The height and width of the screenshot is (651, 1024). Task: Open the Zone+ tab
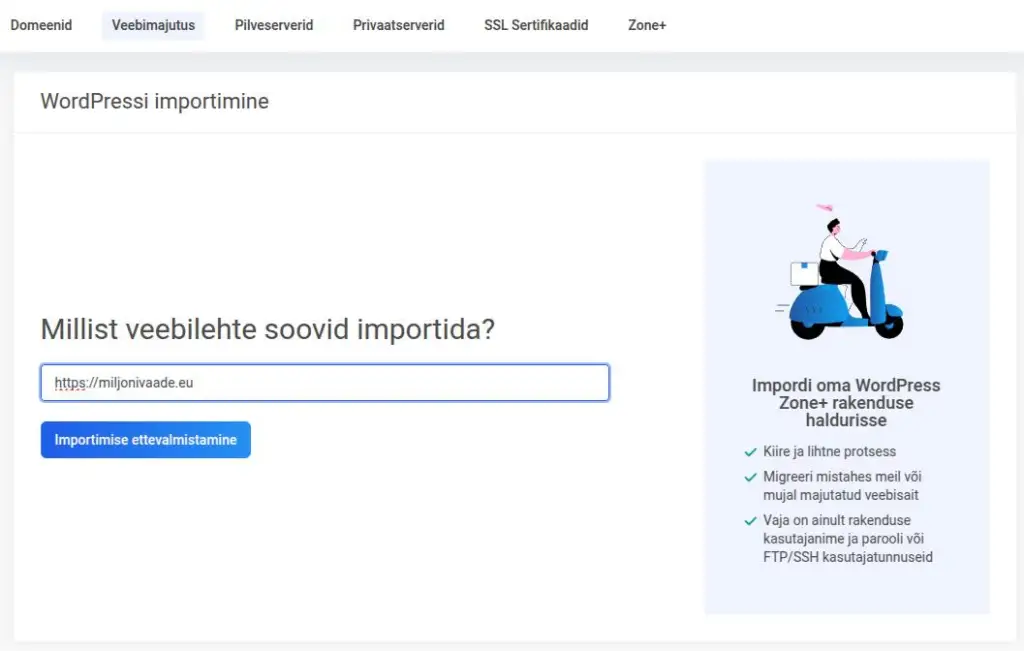coord(647,25)
